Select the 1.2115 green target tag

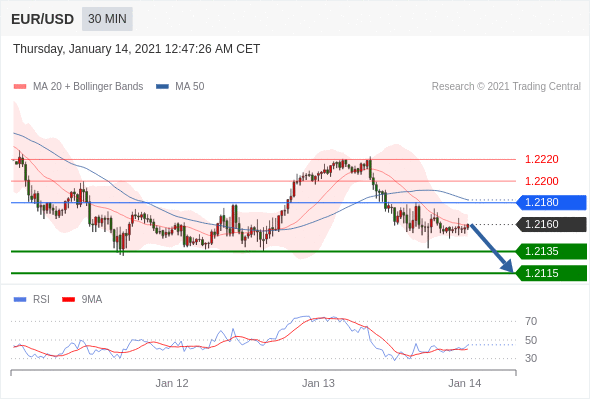pyautogui.click(x=551, y=273)
